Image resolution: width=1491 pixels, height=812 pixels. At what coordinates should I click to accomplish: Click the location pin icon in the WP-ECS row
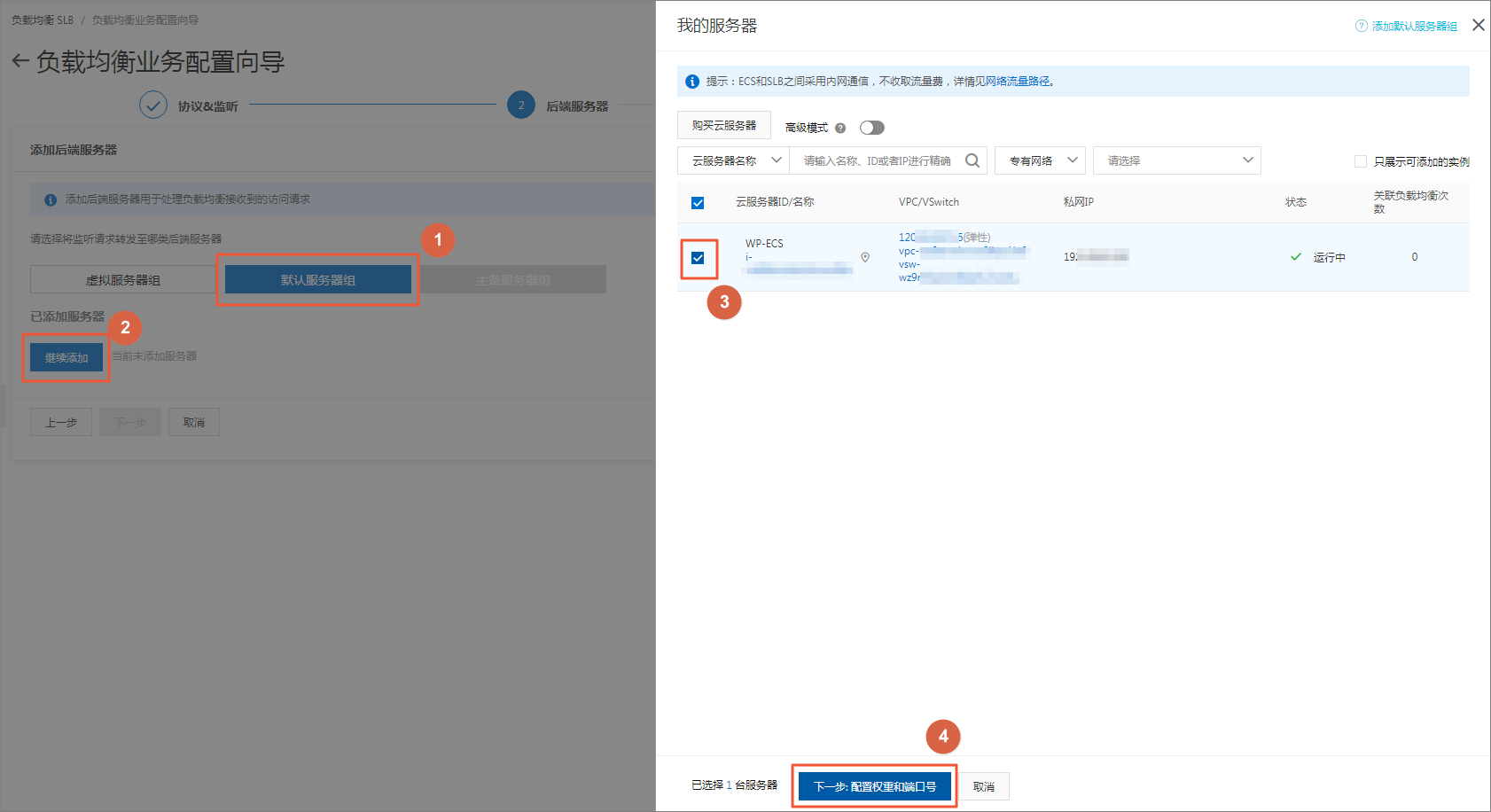[x=865, y=257]
